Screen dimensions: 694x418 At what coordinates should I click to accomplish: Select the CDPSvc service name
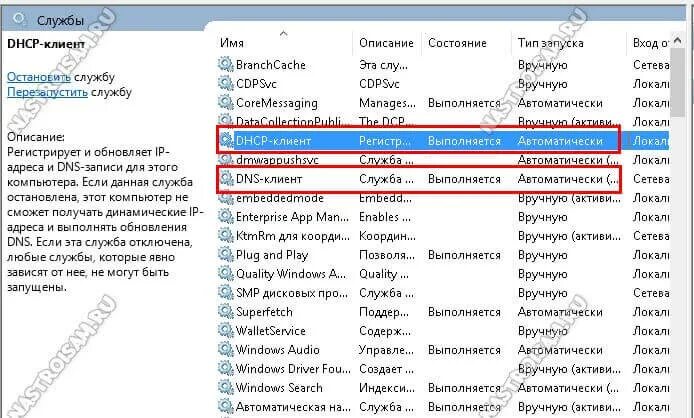click(256, 84)
